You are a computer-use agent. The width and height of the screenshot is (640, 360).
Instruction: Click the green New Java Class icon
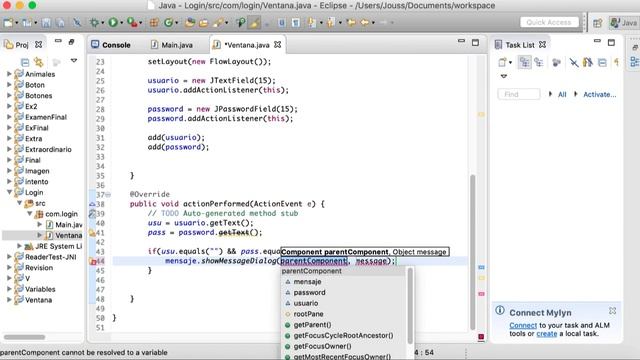click(x=168, y=23)
